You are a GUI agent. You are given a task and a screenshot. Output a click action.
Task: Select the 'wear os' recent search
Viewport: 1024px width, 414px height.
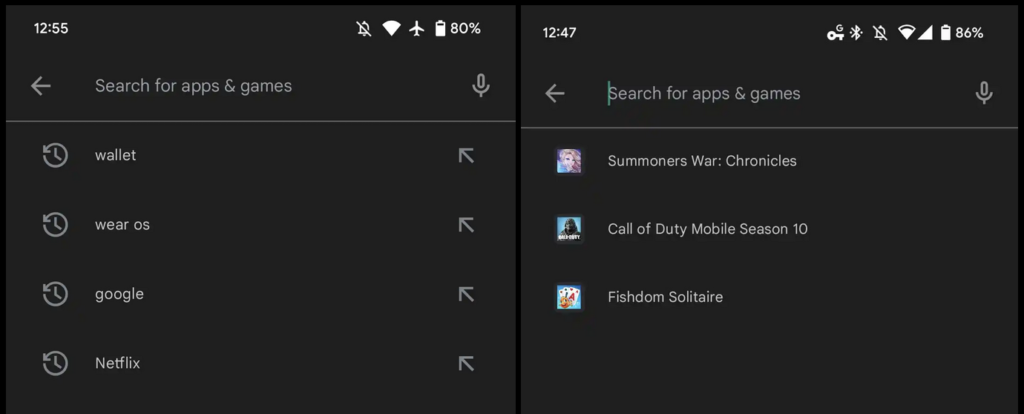pyautogui.click(x=261, y=225)
